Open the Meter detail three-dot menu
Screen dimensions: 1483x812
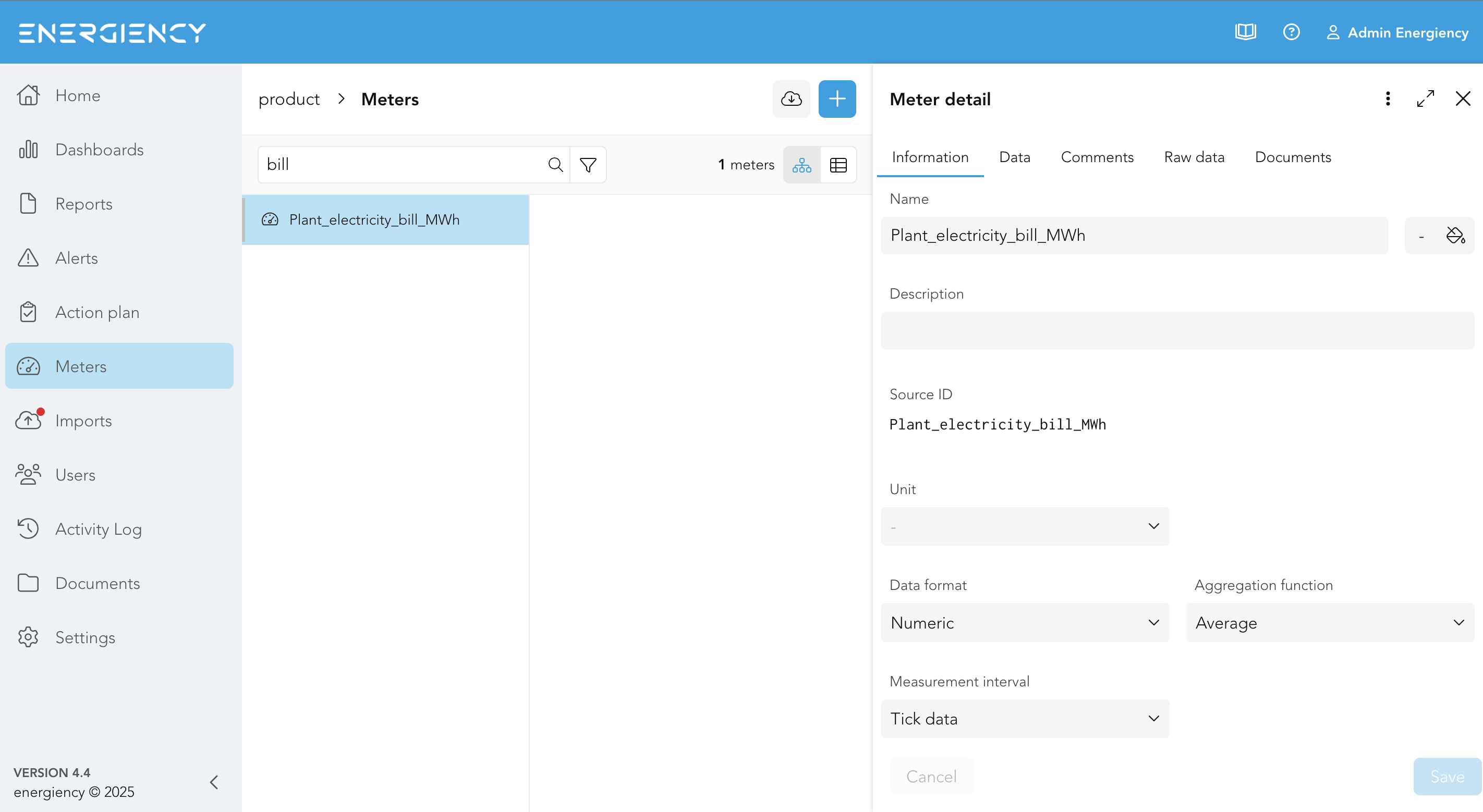click(x=1388, y=99)
